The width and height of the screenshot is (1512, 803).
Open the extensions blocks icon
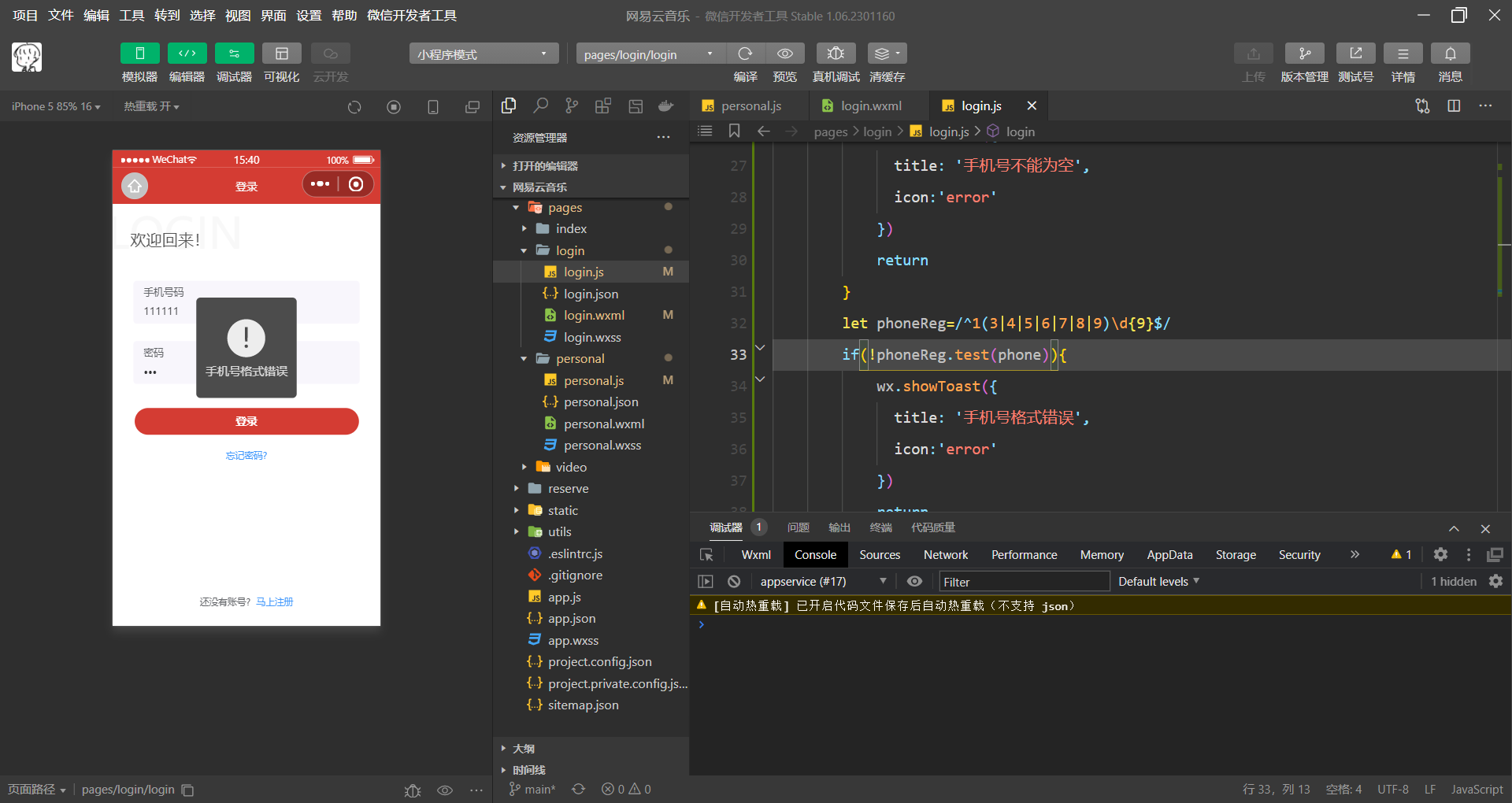(603, 105)
